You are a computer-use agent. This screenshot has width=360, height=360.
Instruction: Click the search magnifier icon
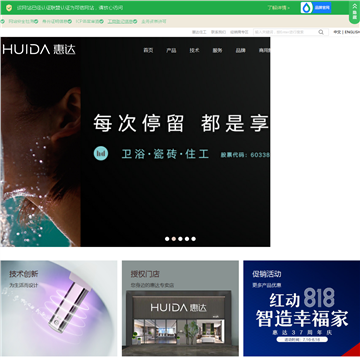321,32
